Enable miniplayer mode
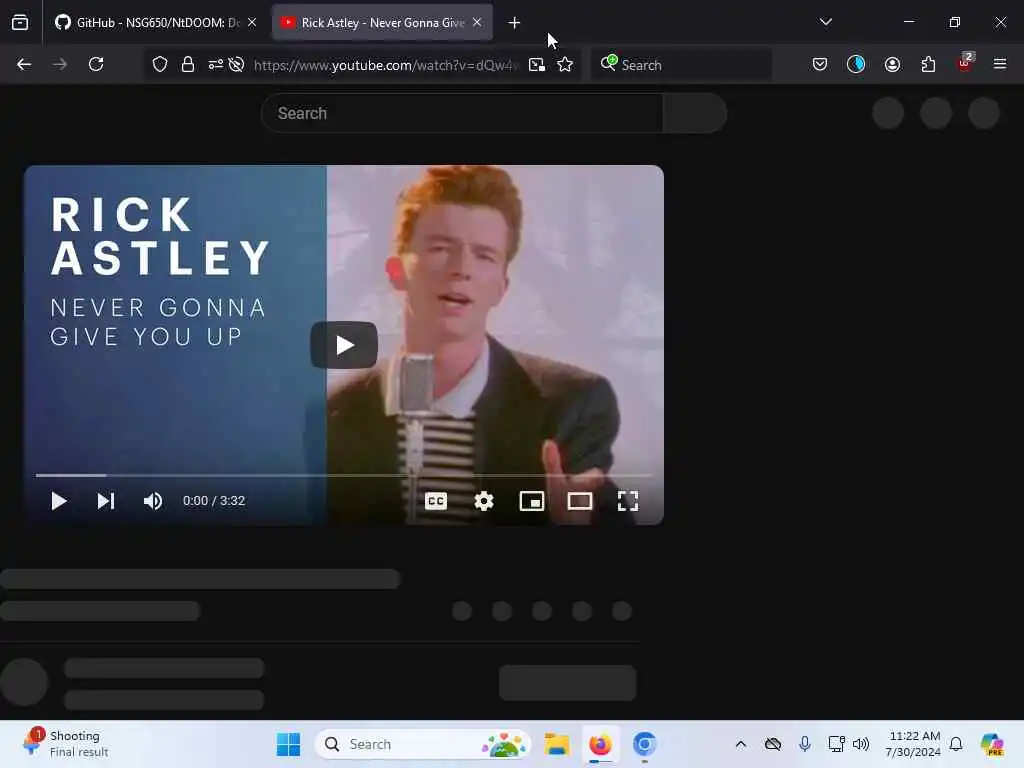Viewport: 1024px width, 768px height. click(532, 501)
